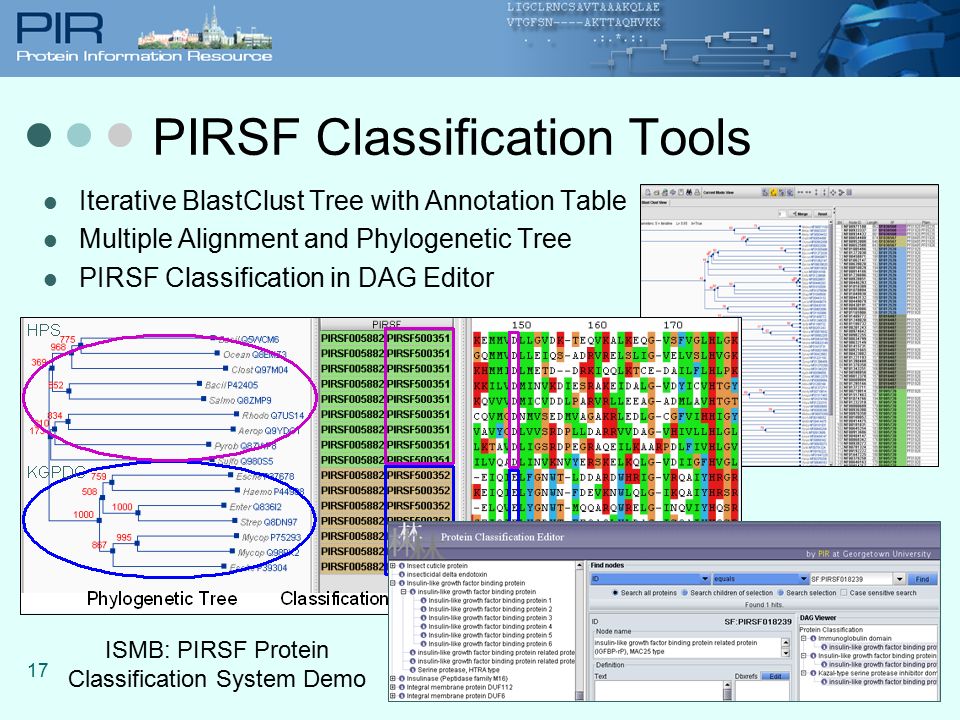Click the purple SF cell in BlastClust annotation table
This screenshot has height=720, width=960.
893,230
